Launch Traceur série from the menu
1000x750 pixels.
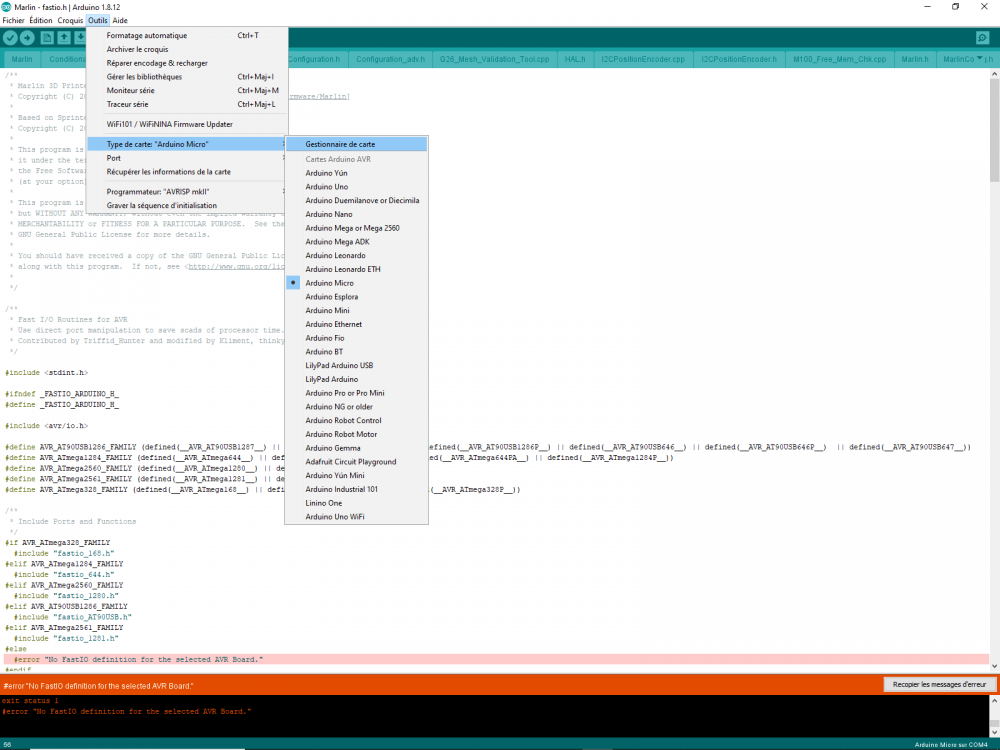186,105
